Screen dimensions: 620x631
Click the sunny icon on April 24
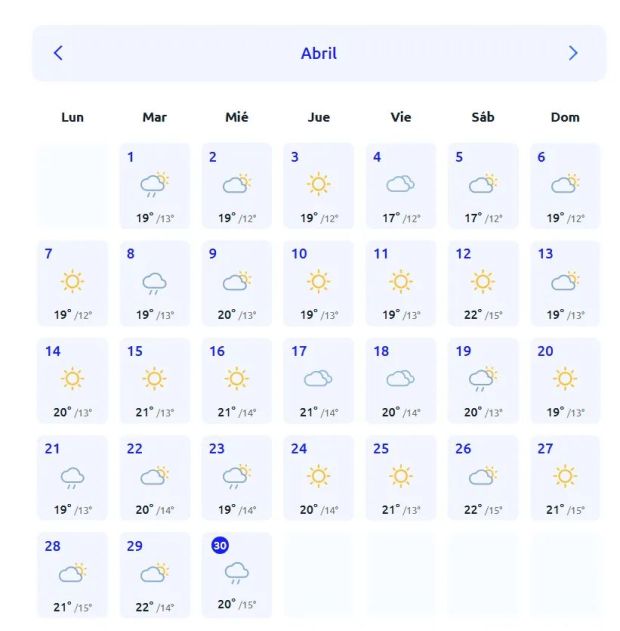point(318,476)
